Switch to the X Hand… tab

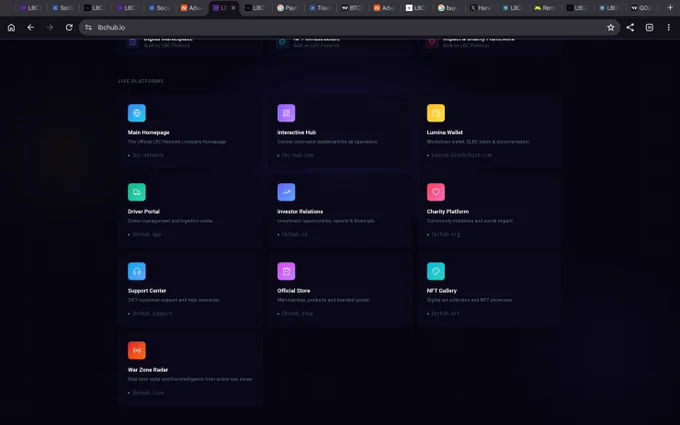(481, 8)
